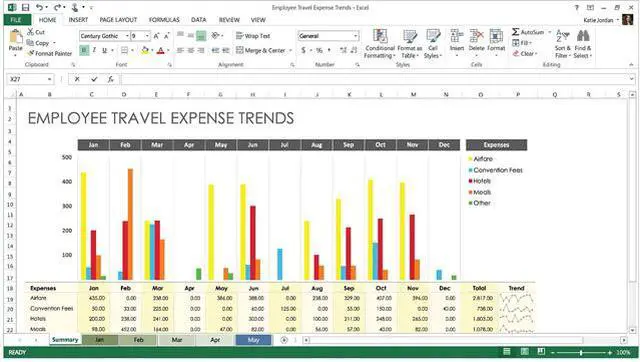The width and height of the screenshot is (640, 362).
Task: Click the accounting dollar format icon
Action: pyautogui.click(x=303, y=50)
